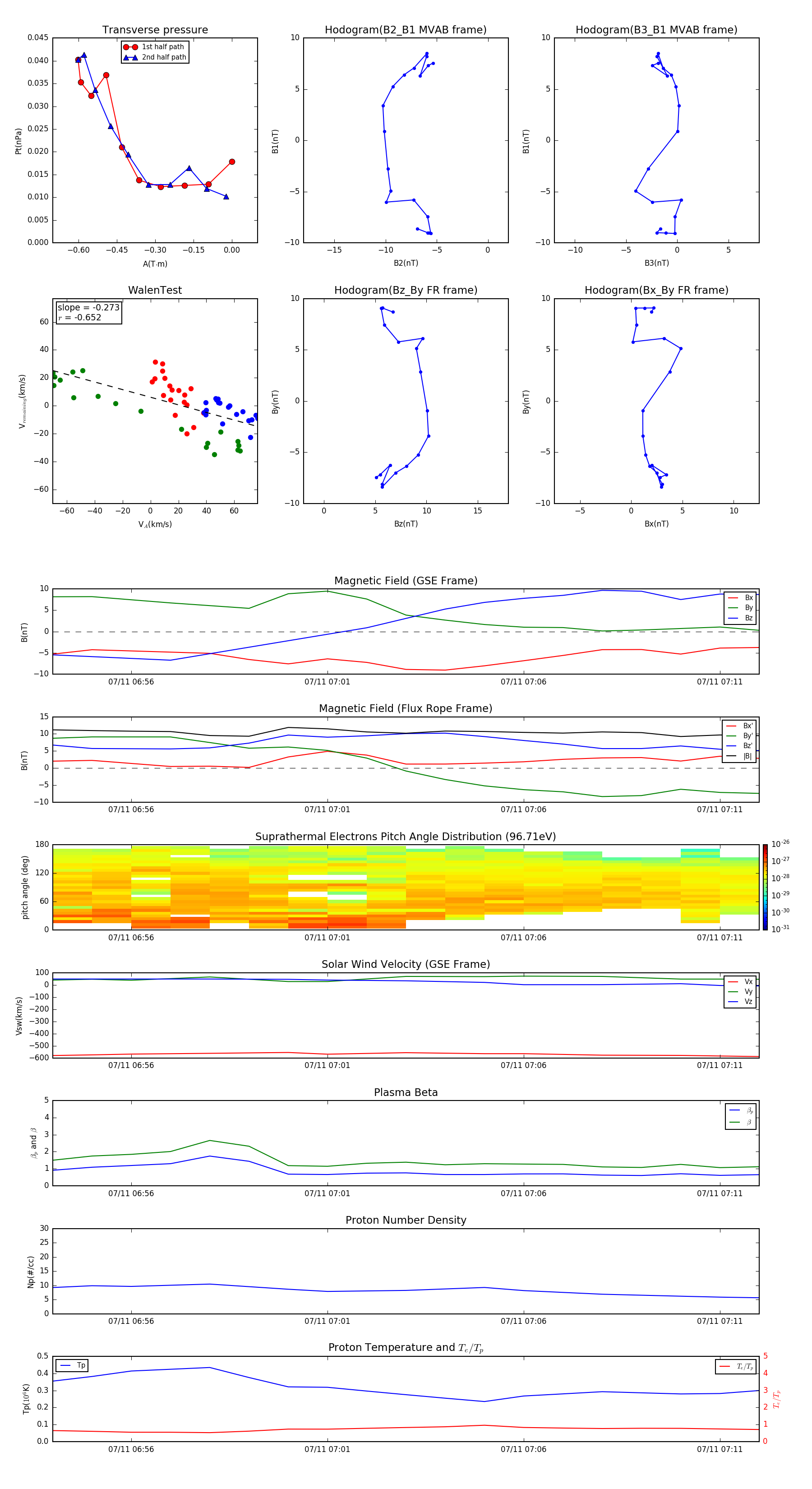Select the 'Vy' legend entry
Screen dimensions: 812x1489
(x=740, y=992)
